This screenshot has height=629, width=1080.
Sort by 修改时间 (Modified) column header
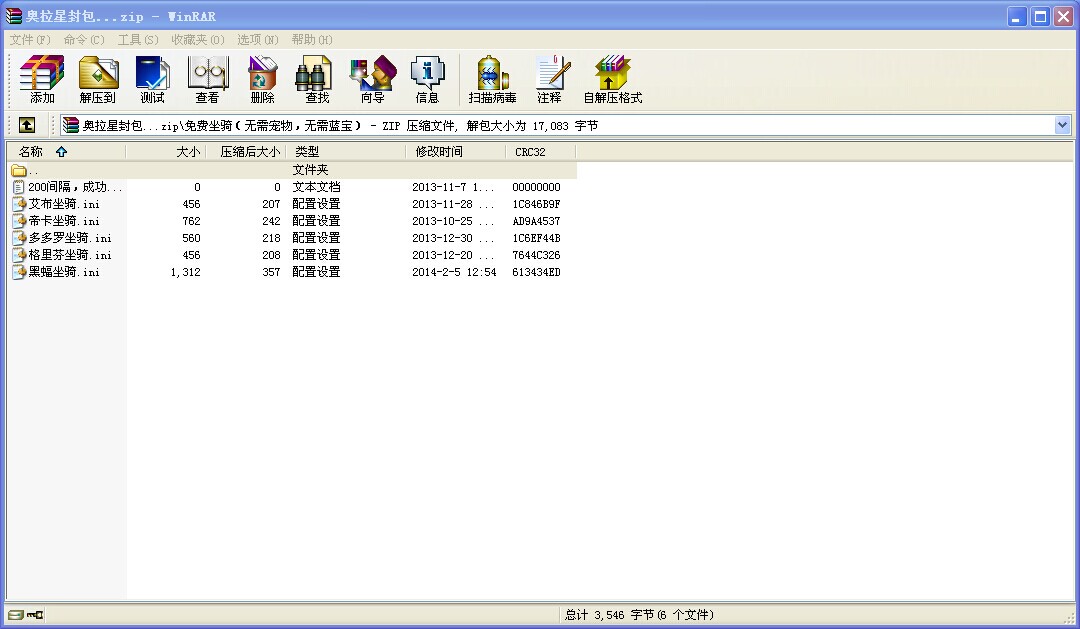click(440, 152)
